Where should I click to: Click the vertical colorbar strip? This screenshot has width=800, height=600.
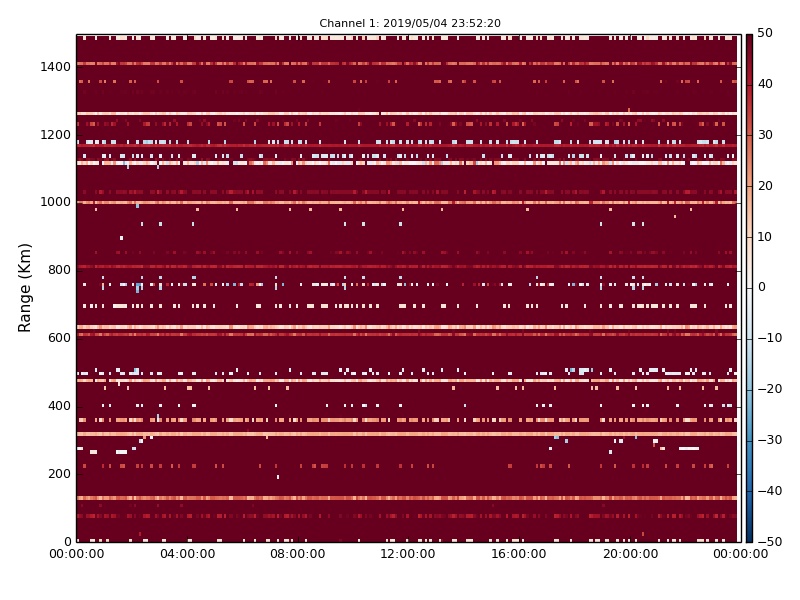point(749,288)
